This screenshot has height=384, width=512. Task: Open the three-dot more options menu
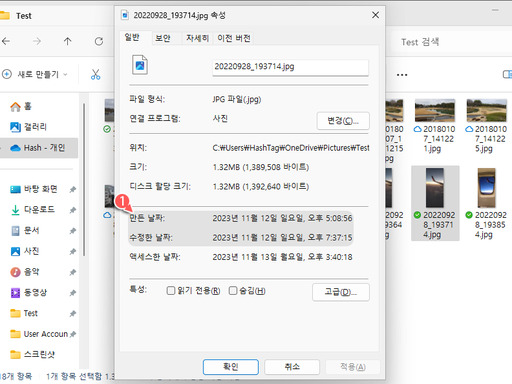coord(402,75)
